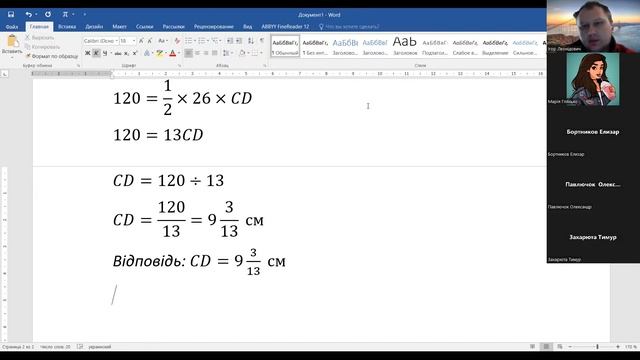Toggle bold formatting Ж
Image resolution: width=640 pixels, height=360 pixels.
tap(87, 53)
